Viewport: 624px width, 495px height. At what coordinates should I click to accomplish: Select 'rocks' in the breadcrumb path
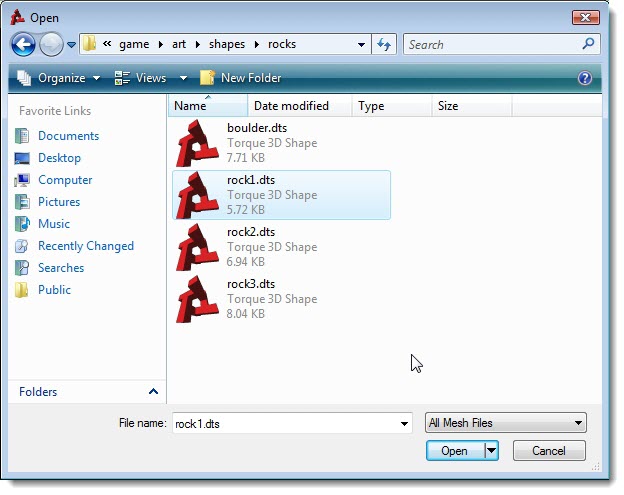[282, 44]
